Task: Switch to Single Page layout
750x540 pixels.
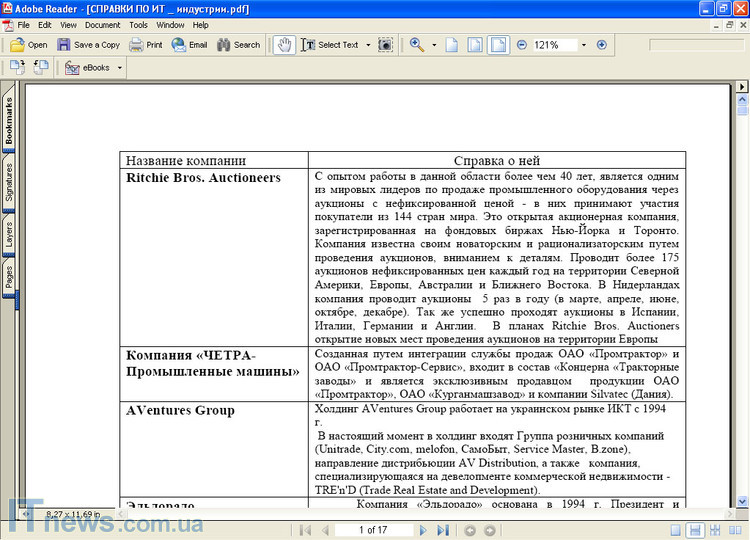Action: coord(675,530)
